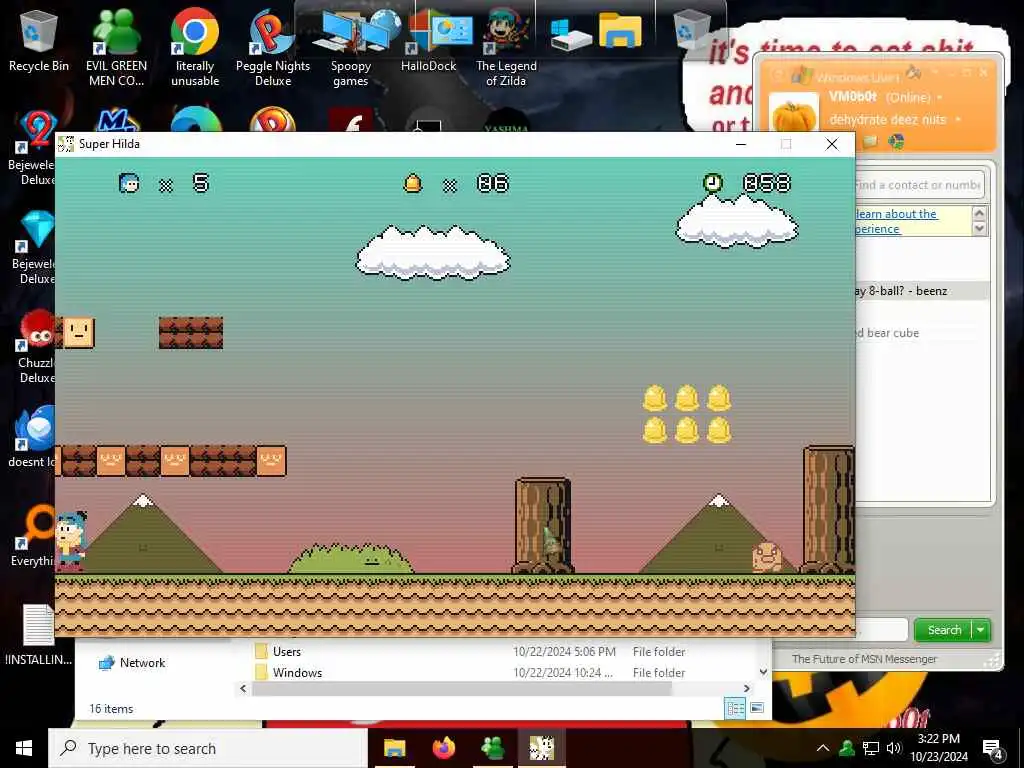Show hidden tray icons chevron
Viewport: 1024px width, 768px height.
(823, 748)
